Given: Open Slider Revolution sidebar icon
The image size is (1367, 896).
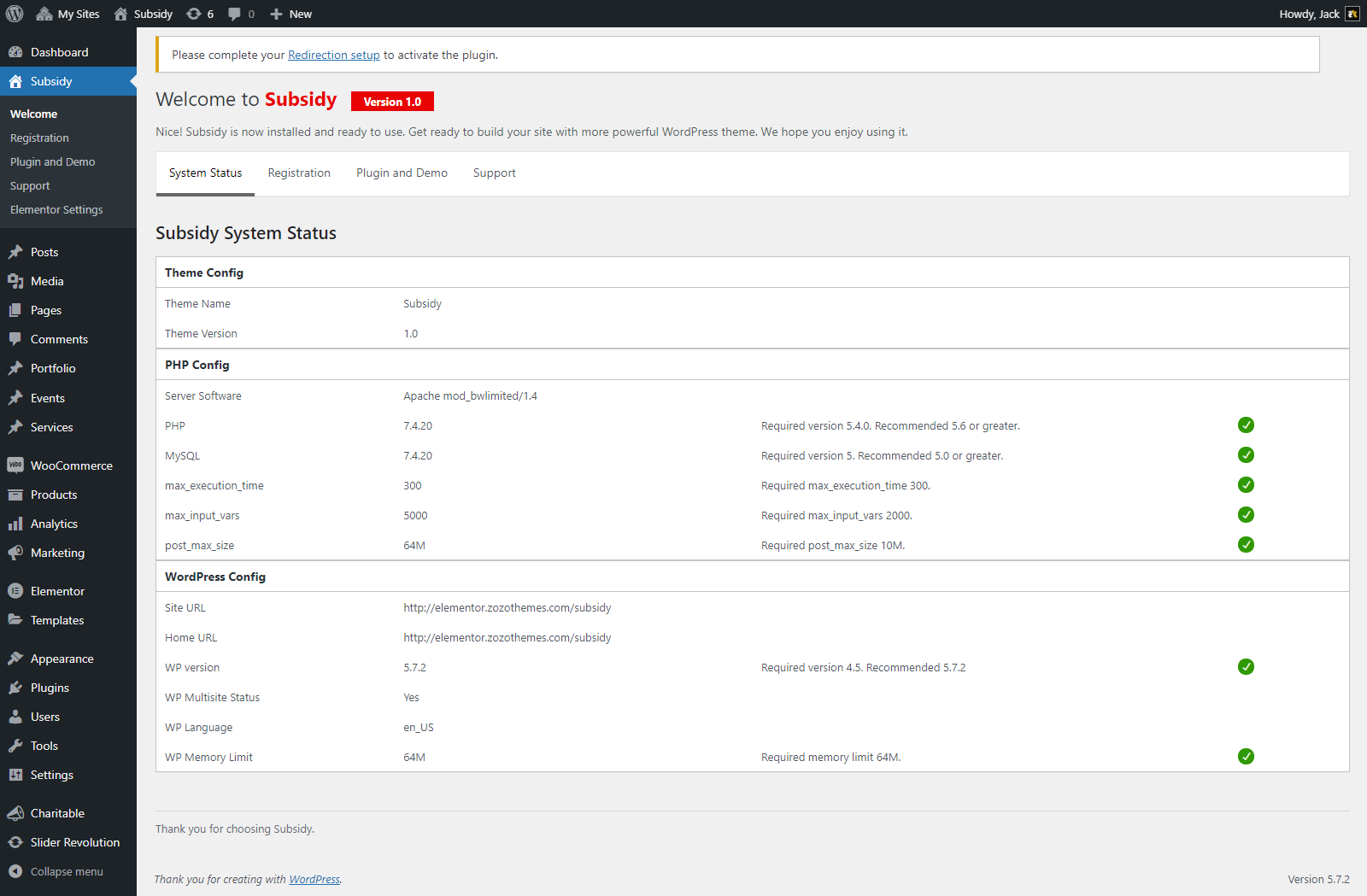Looking at the screenshot, I should pos(15,842).
